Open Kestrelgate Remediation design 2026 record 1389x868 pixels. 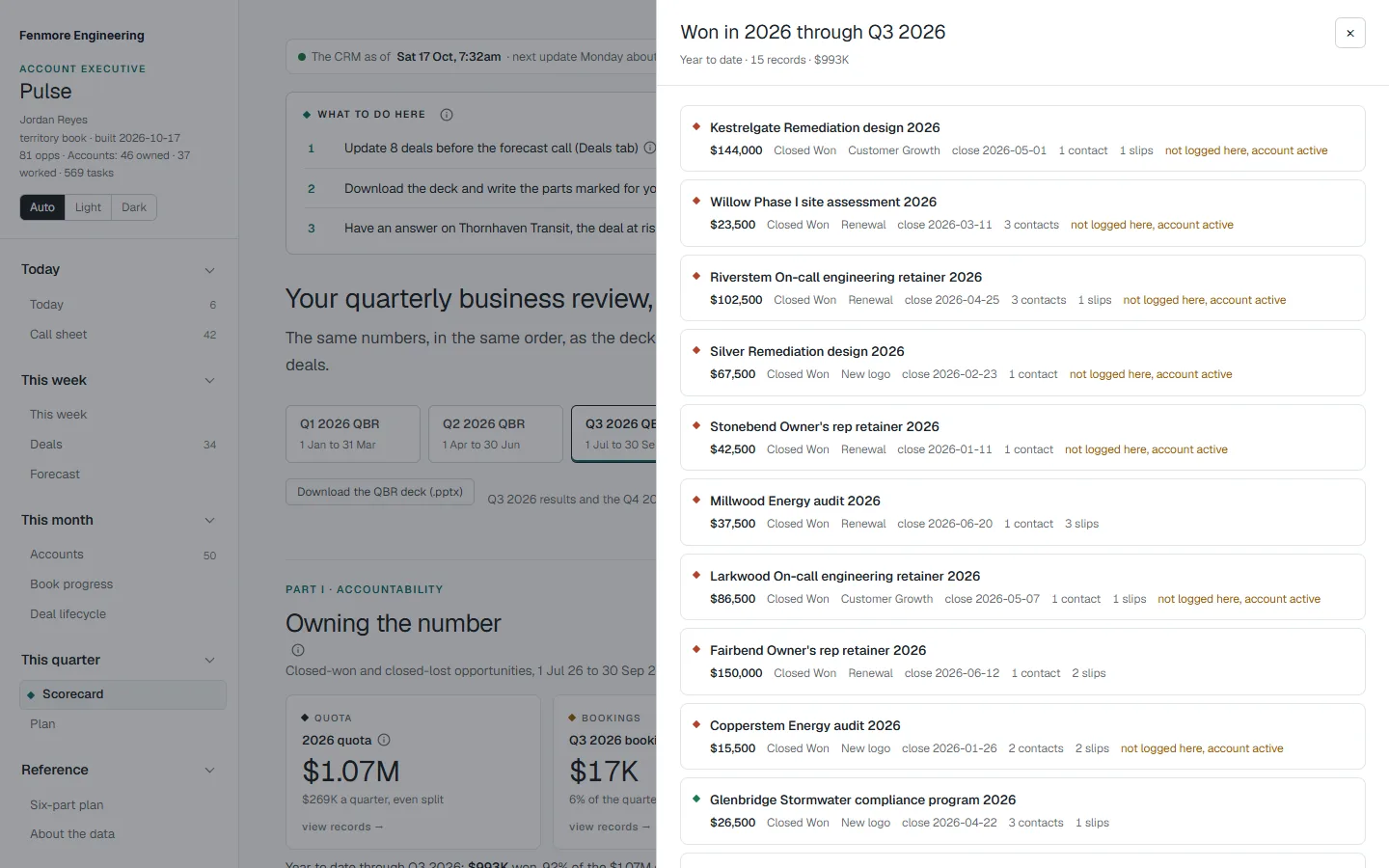pos(1022,139)
